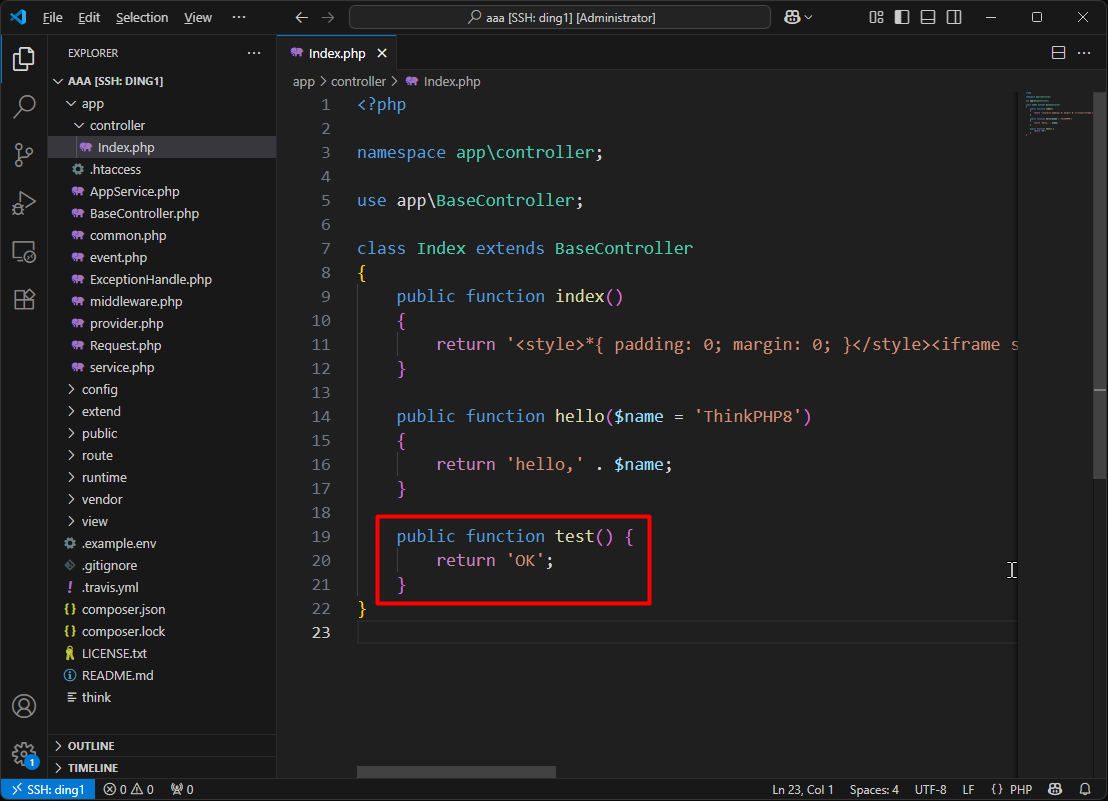Select the Index.php editor tab
1108x801 pixels.
pyautogui.click(x=337, y=53)
